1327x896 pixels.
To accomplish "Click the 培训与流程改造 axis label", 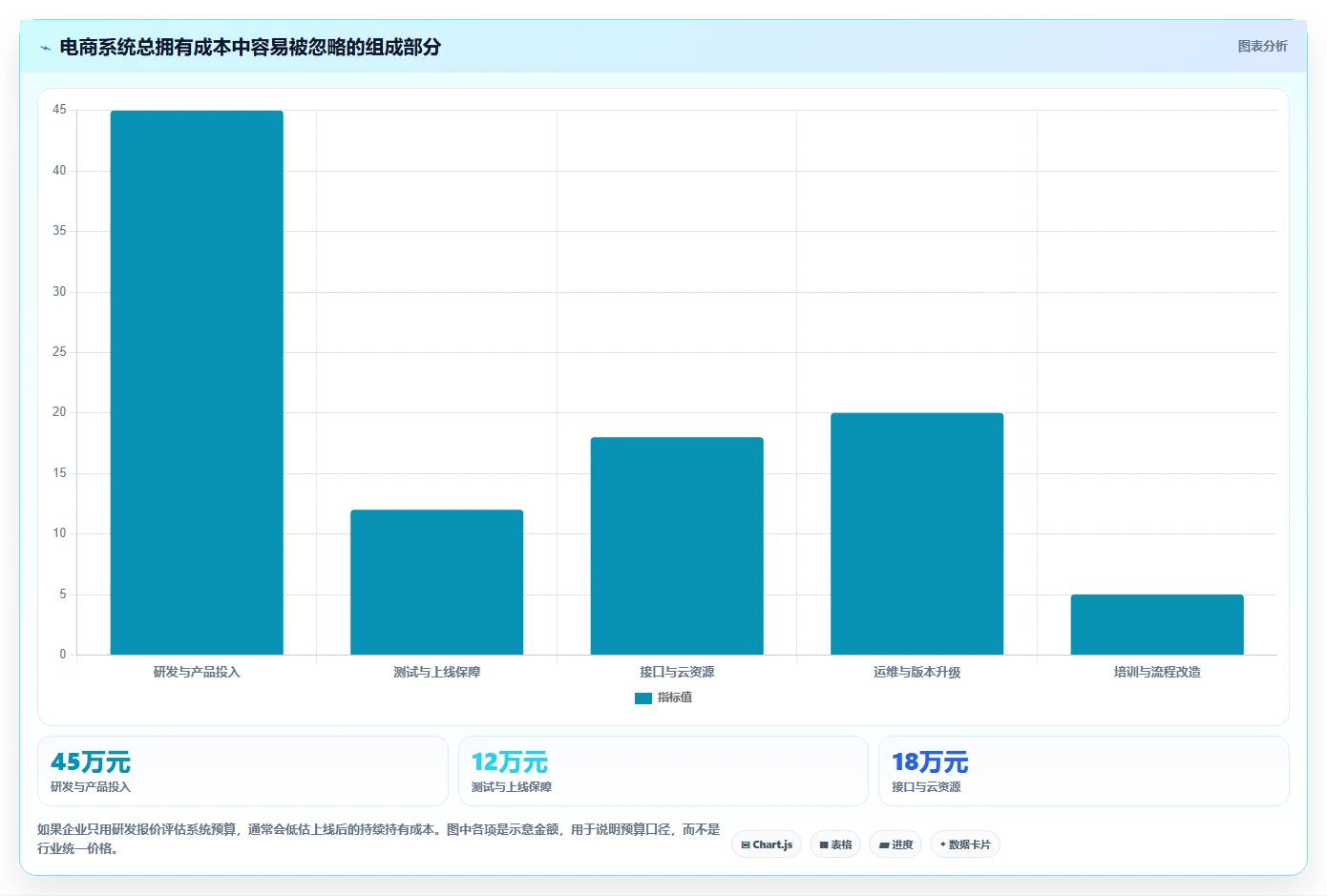I will (x=1157, y=672).
